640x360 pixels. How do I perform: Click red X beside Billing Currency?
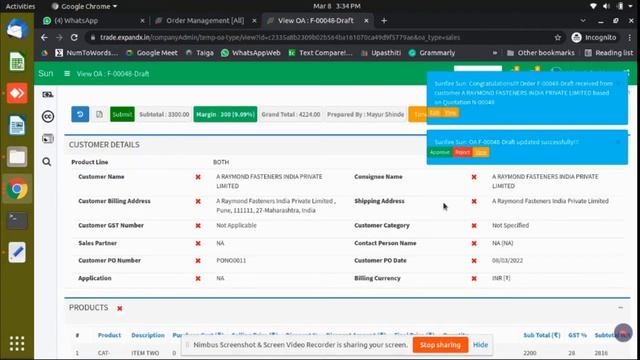[x=474, y=278]
